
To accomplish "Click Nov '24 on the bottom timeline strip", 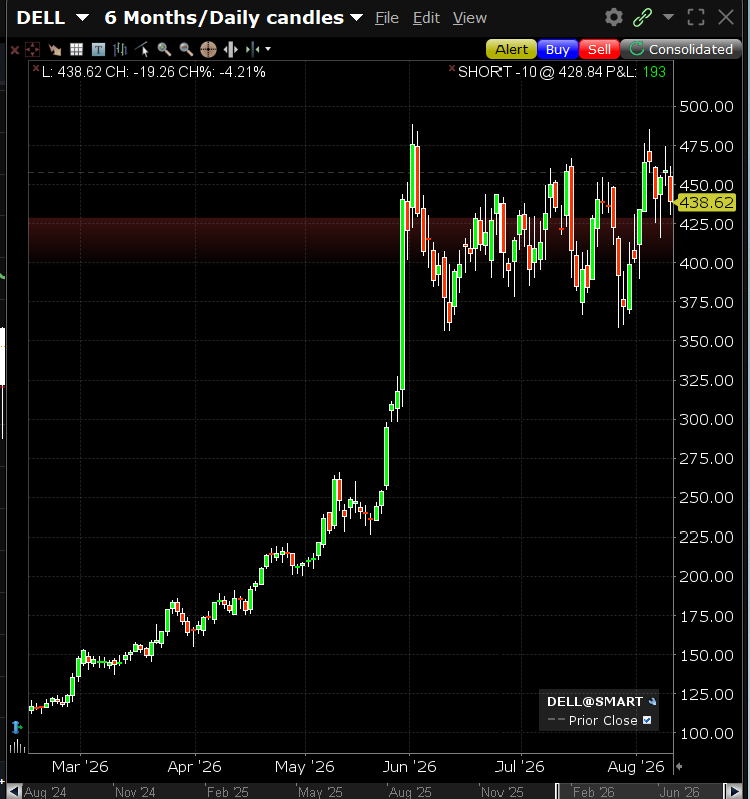I will coord(135,792).
